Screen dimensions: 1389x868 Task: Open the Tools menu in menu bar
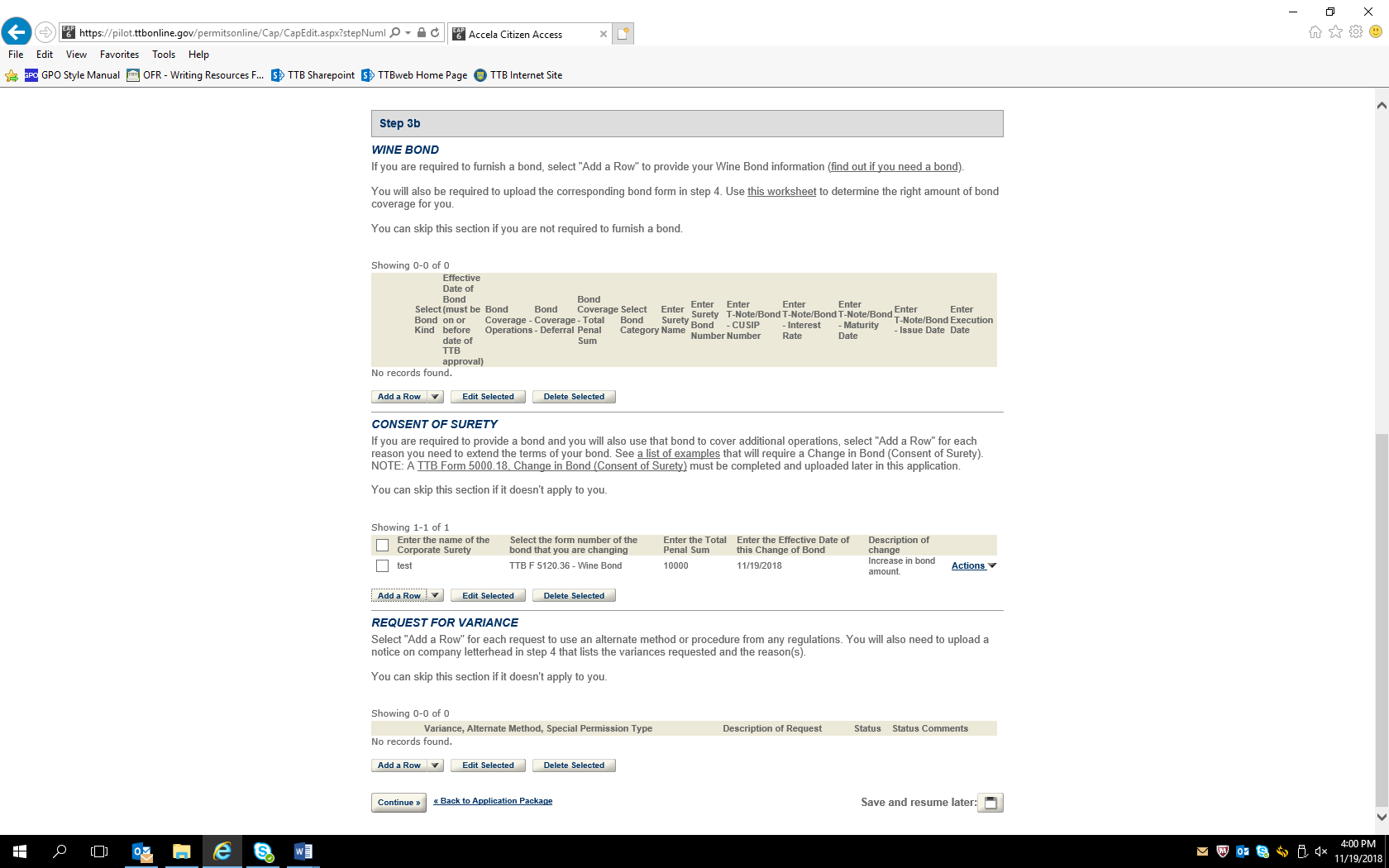tap(163, 55)
